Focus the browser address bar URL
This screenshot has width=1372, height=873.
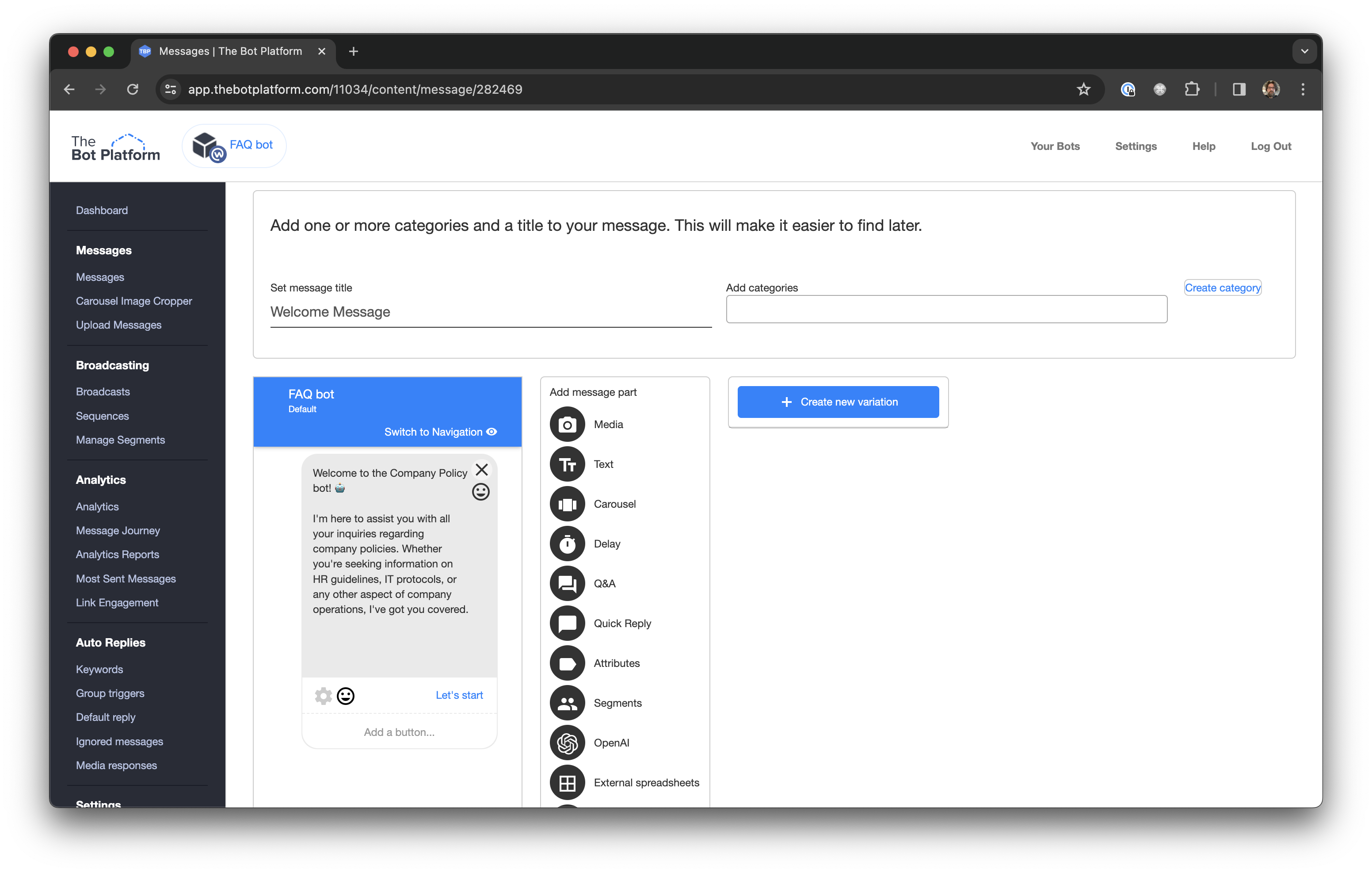355,89
